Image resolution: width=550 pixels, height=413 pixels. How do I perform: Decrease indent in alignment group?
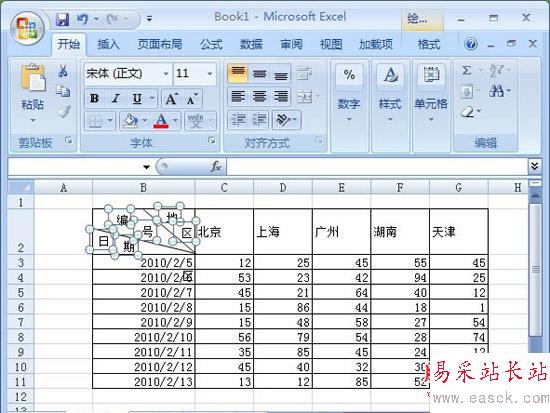click(238, 120)
